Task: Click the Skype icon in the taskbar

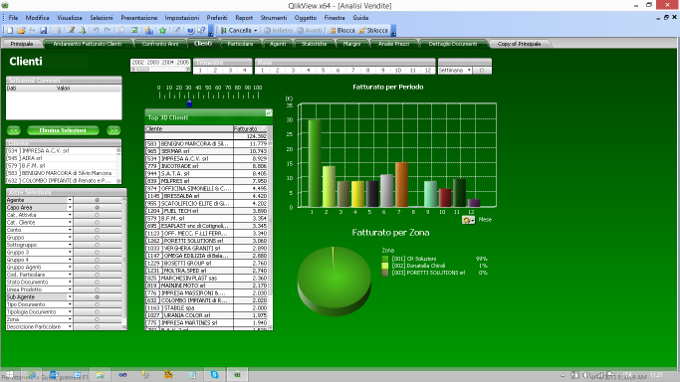Action: [215, 375]
